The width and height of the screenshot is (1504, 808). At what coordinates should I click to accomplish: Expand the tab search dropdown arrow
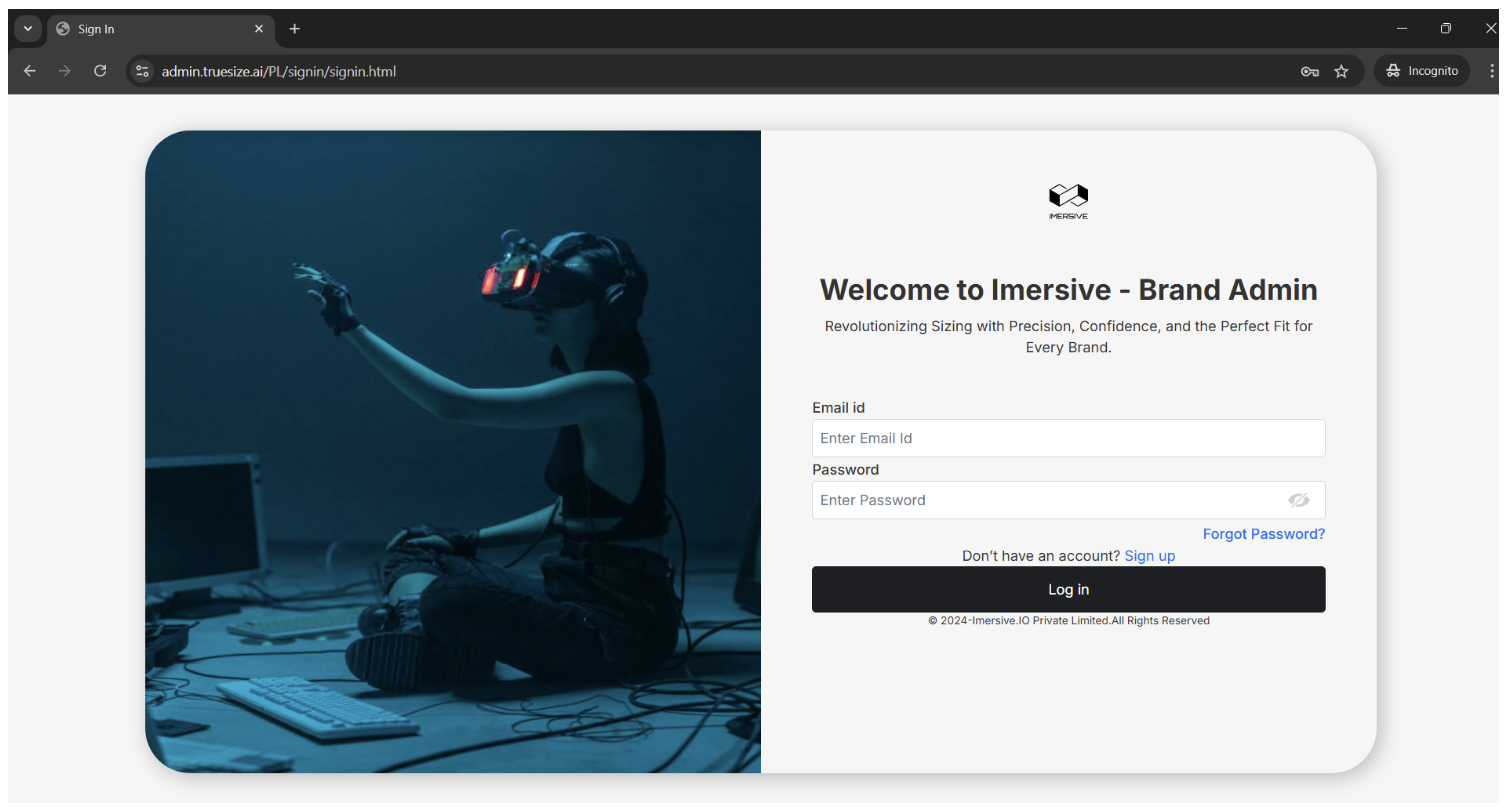click(28, 29)
